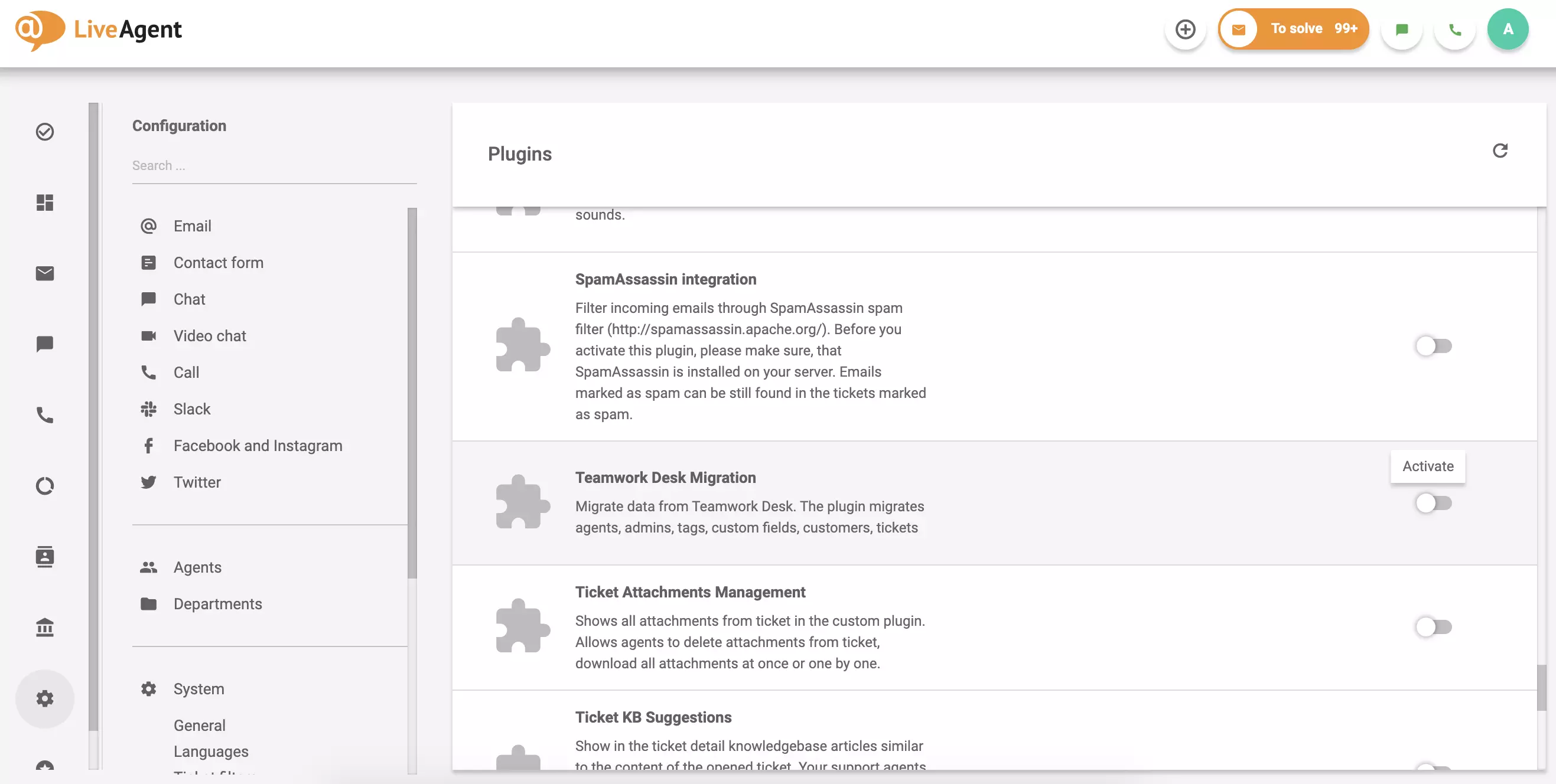Refresh the Plugins list
Image resolution: width=1556 pixels, height=784 pixels.
(x=1501, y=151)
